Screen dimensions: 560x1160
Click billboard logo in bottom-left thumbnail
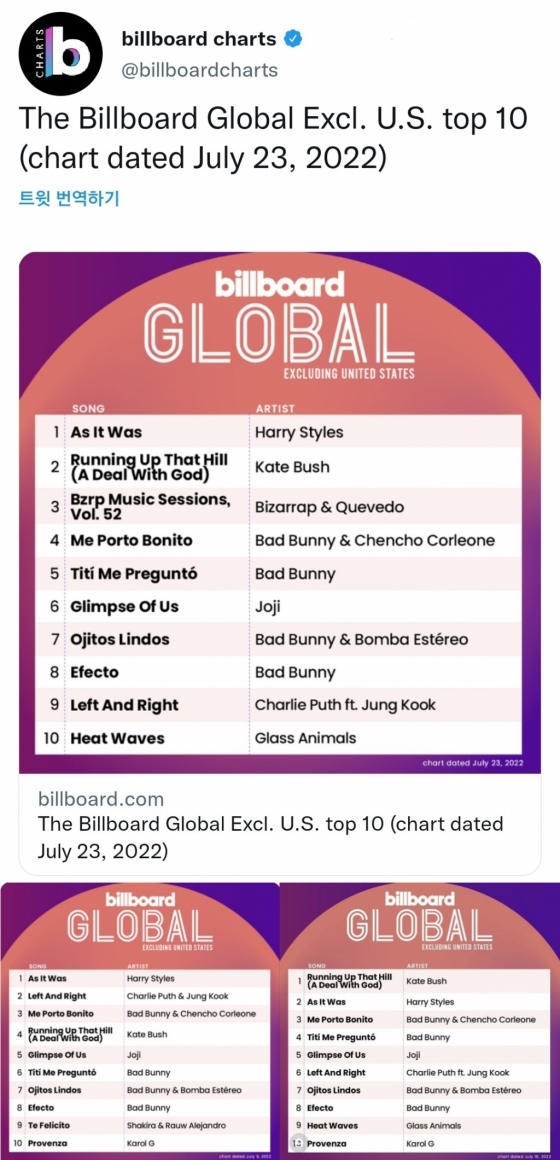click(140, 900)
